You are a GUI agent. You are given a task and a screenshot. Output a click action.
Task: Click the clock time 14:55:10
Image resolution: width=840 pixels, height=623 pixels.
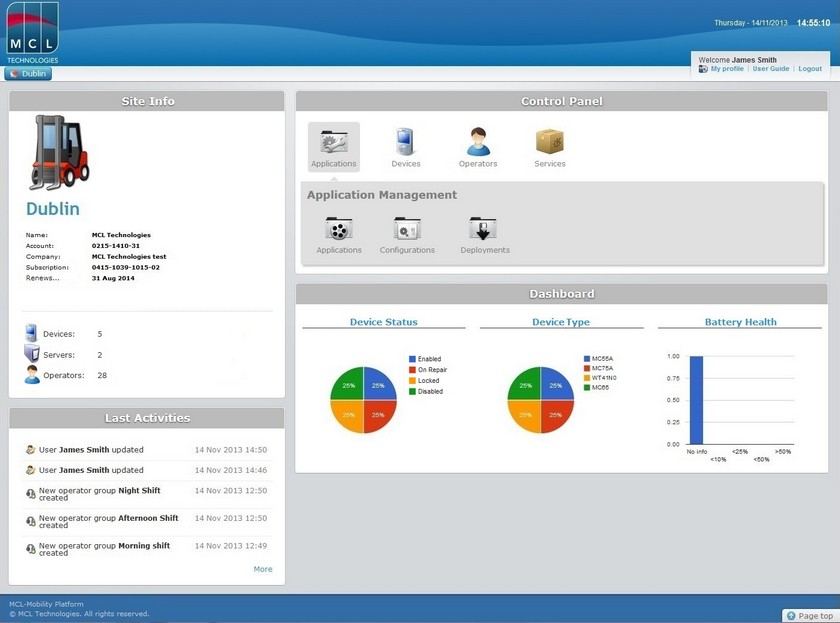pyautogui.click(x=813, y=23)
